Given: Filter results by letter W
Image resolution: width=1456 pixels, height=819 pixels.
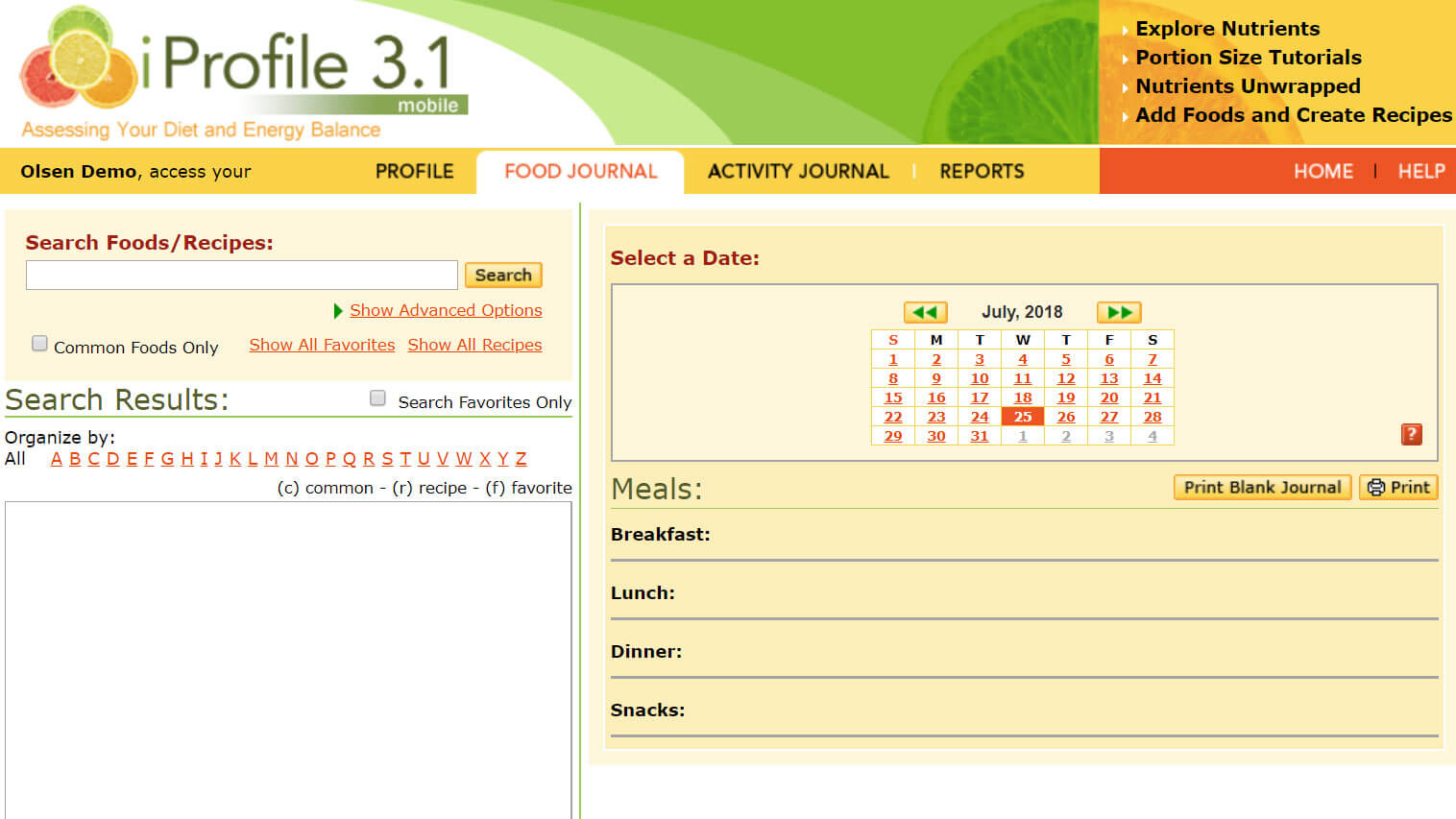Looking at the screenshot, I should [x=464, y=459].
